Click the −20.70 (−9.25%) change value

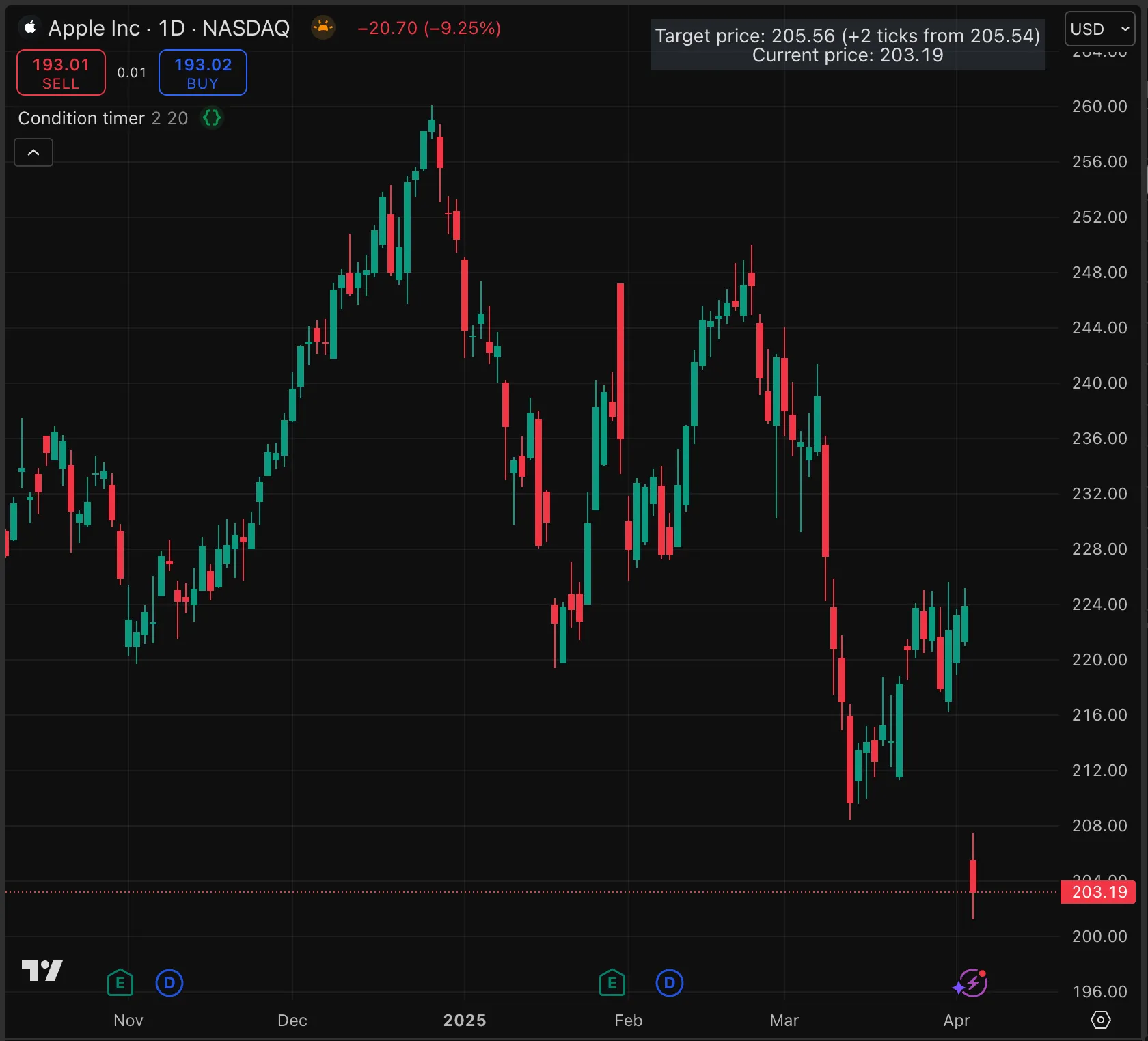[429, 28]
